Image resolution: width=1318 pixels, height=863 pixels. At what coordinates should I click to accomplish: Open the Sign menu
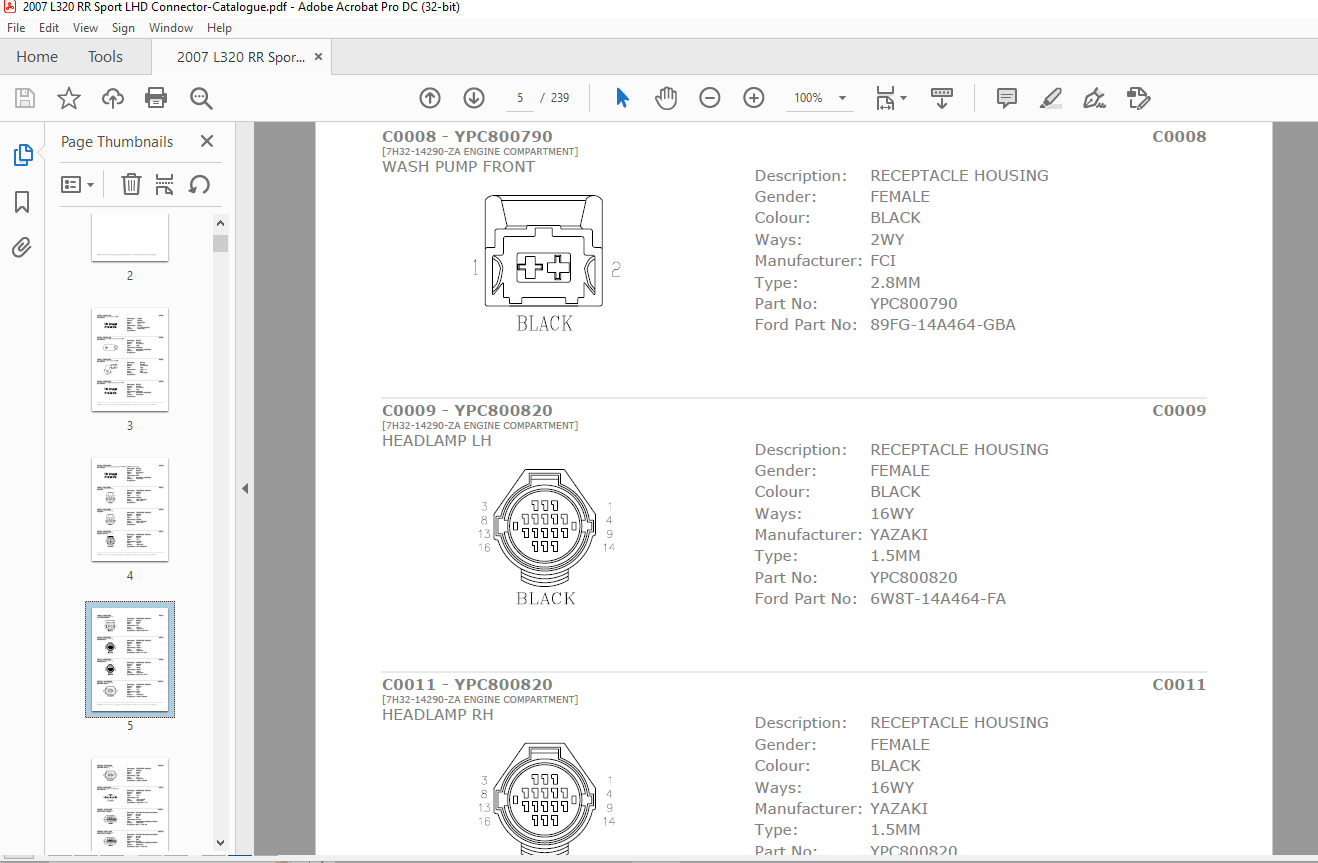coord(124,28)
